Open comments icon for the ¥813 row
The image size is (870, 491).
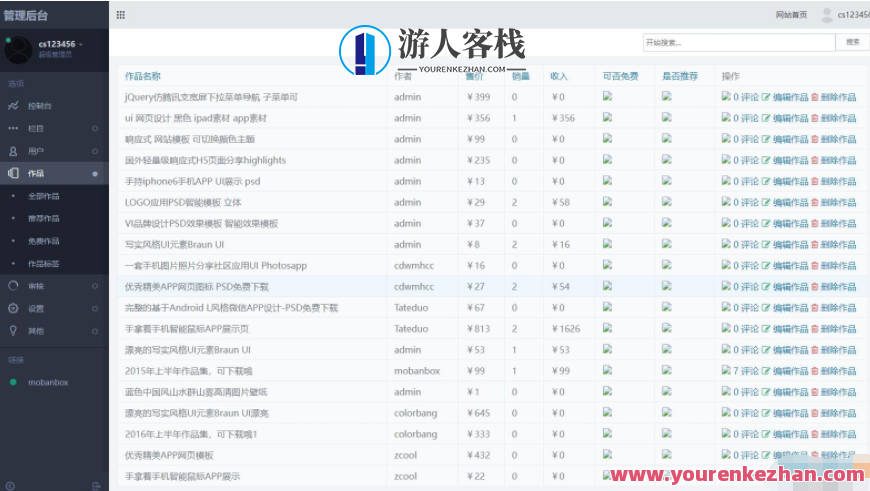point(726,328)
